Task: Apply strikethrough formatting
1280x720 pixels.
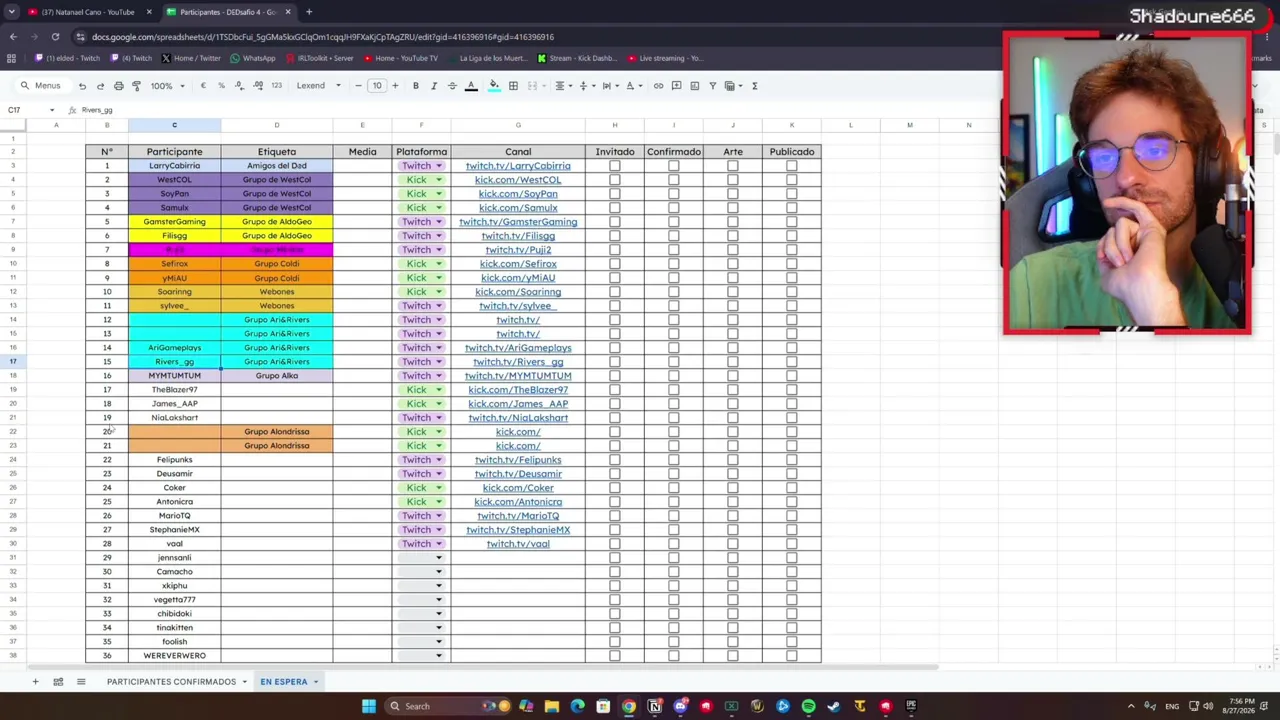Action: 452,86
